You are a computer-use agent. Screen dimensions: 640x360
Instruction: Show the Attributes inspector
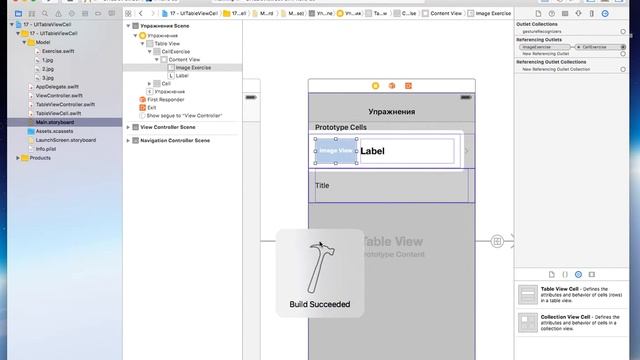578,13
